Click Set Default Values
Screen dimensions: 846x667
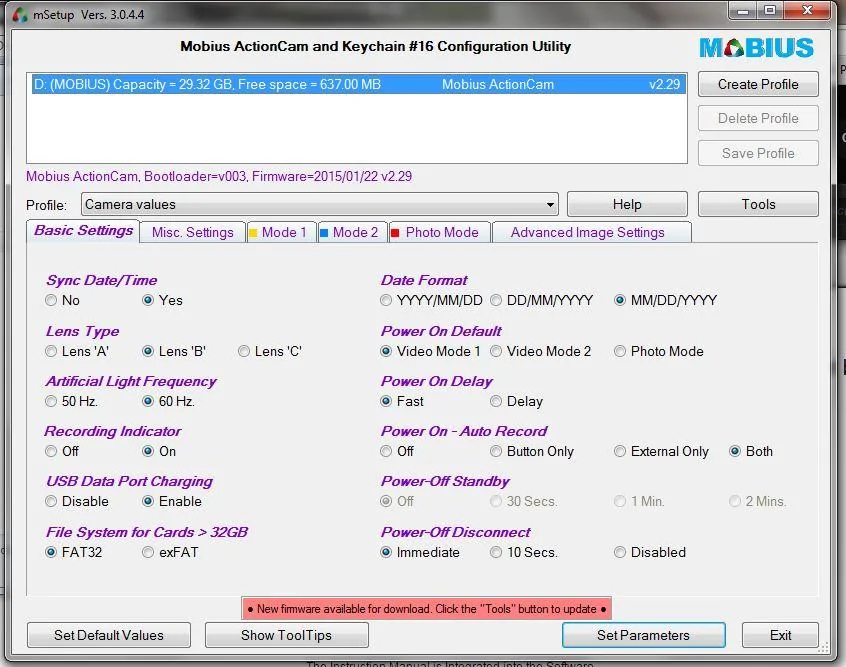pos(108,635)
